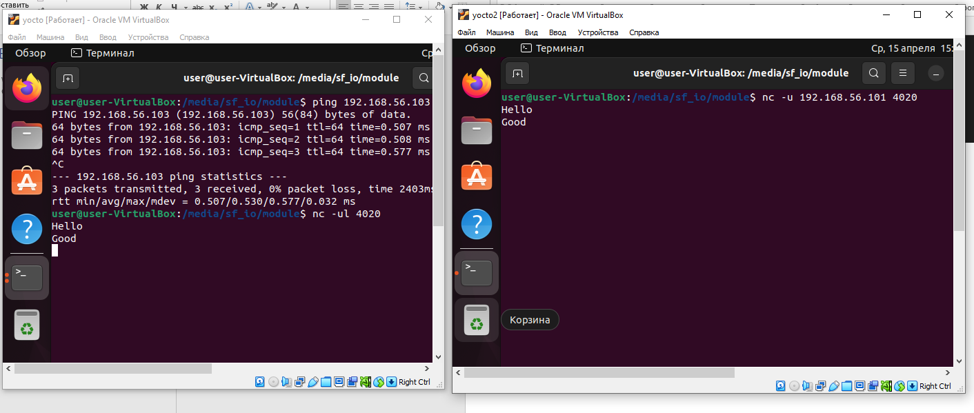Viewport: 974px width, 413px height.
Task: Click display indicator in yocto2 status bar
Action: click(860, 386)
